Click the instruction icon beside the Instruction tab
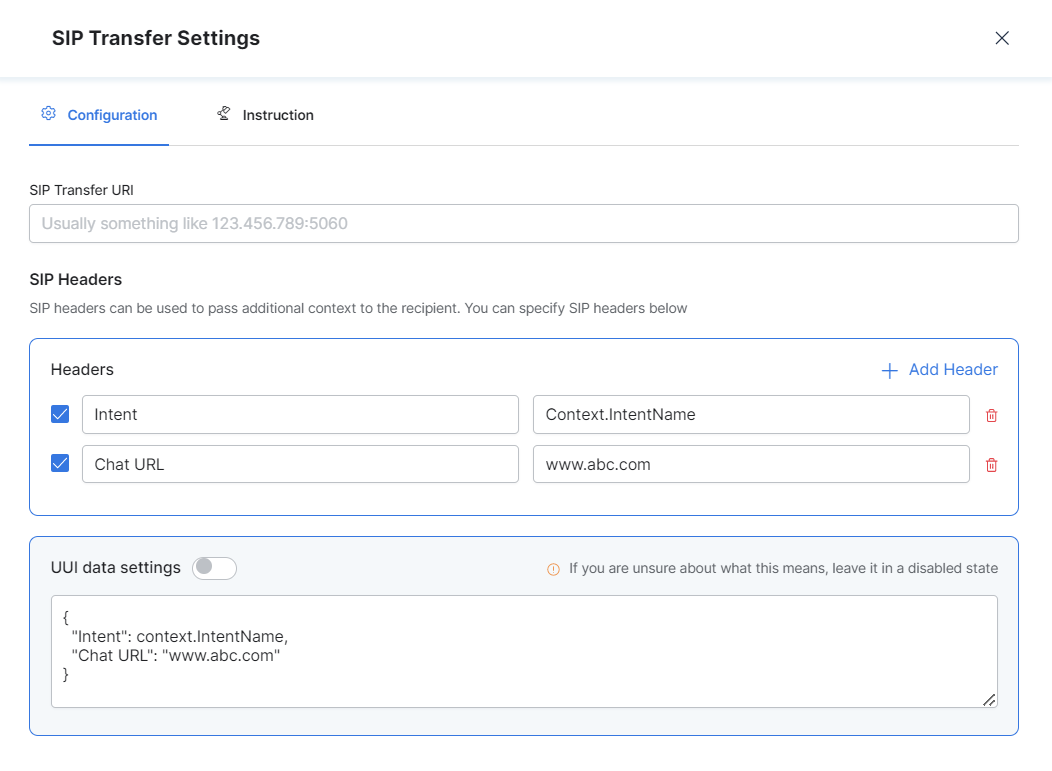The width and height of the screenshot is (1052, 771). pyautogui.click(x=223, y=114)
